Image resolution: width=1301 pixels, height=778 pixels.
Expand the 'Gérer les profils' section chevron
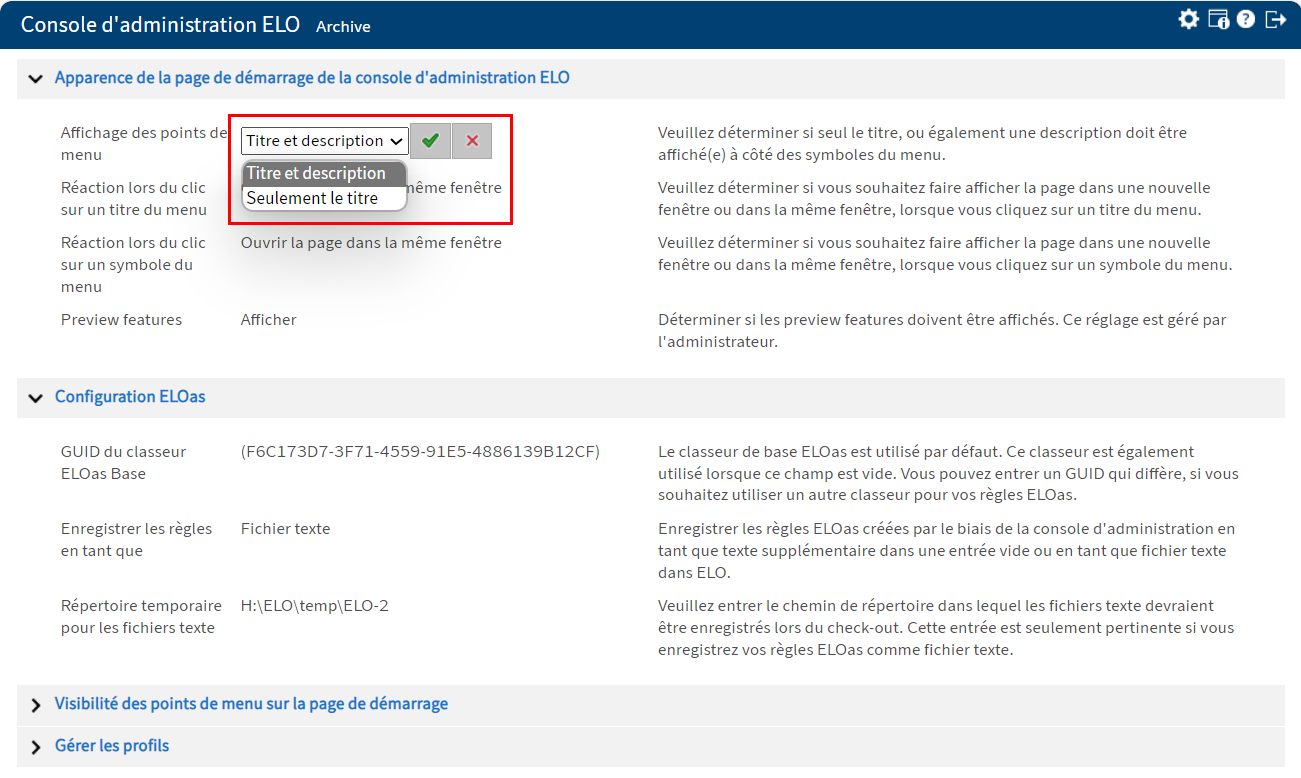pyautogui.click(x=36, y=747)
